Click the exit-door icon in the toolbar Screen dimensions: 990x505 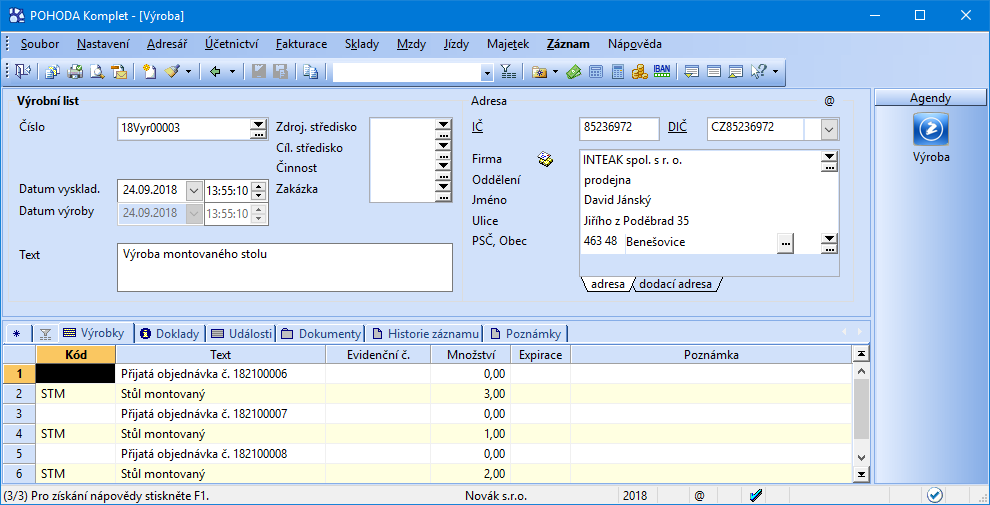click(24, 72)
